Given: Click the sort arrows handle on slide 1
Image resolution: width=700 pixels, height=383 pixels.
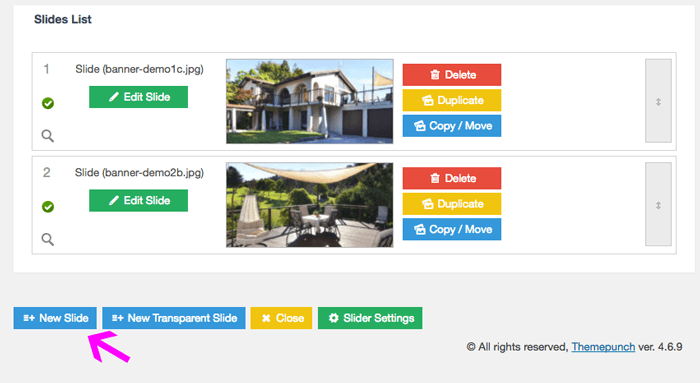Looking at the screenshot, I should [x=658, y=101].
